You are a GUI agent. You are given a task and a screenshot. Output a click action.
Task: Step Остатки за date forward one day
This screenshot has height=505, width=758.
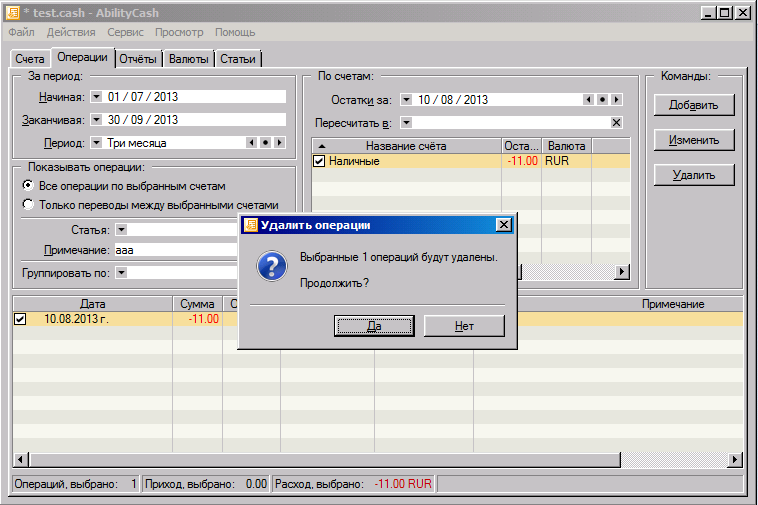[x=616, y=100]
